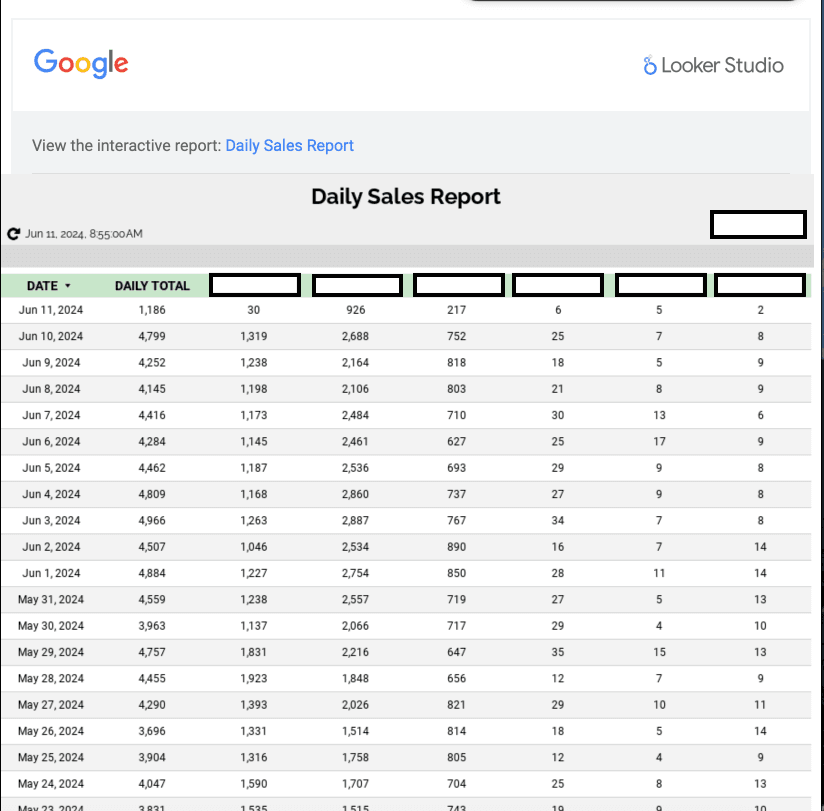Click daily total value 4,966

coord(152,520)
